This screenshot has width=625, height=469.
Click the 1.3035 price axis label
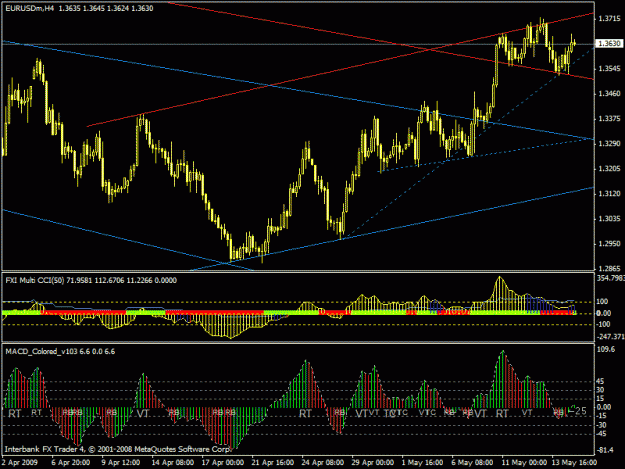pyautogui.click(x=609, y=219)
